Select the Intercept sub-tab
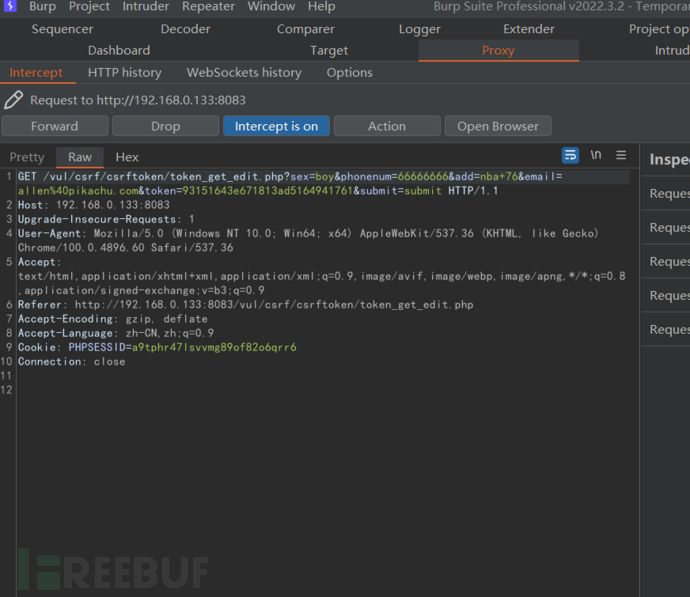Screen dimensions: 690x597 (36, 73)
